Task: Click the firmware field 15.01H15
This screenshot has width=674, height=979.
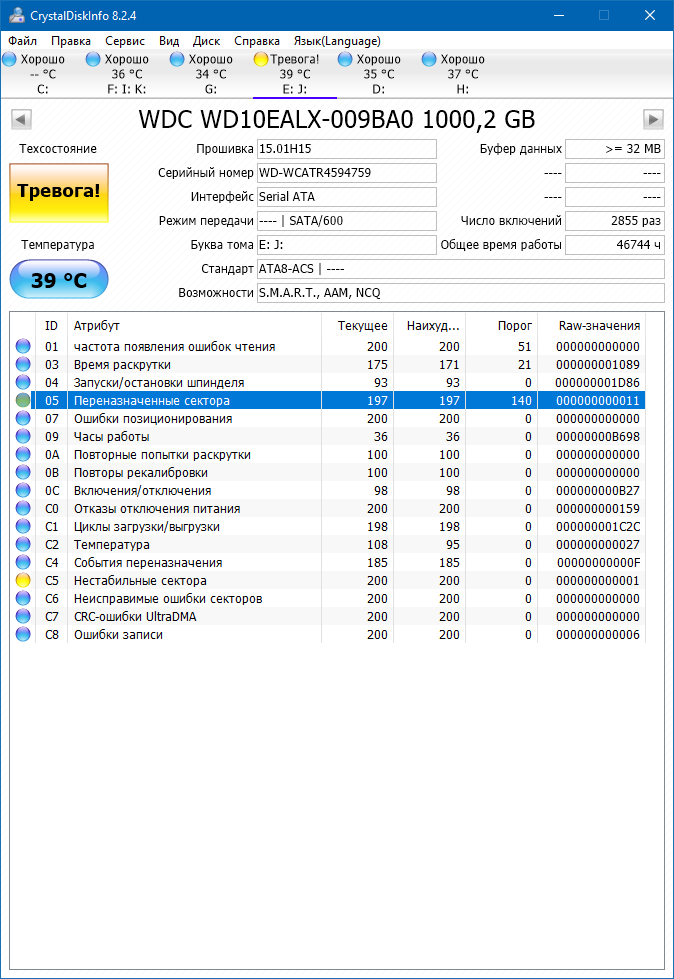Action: point(347,149)
